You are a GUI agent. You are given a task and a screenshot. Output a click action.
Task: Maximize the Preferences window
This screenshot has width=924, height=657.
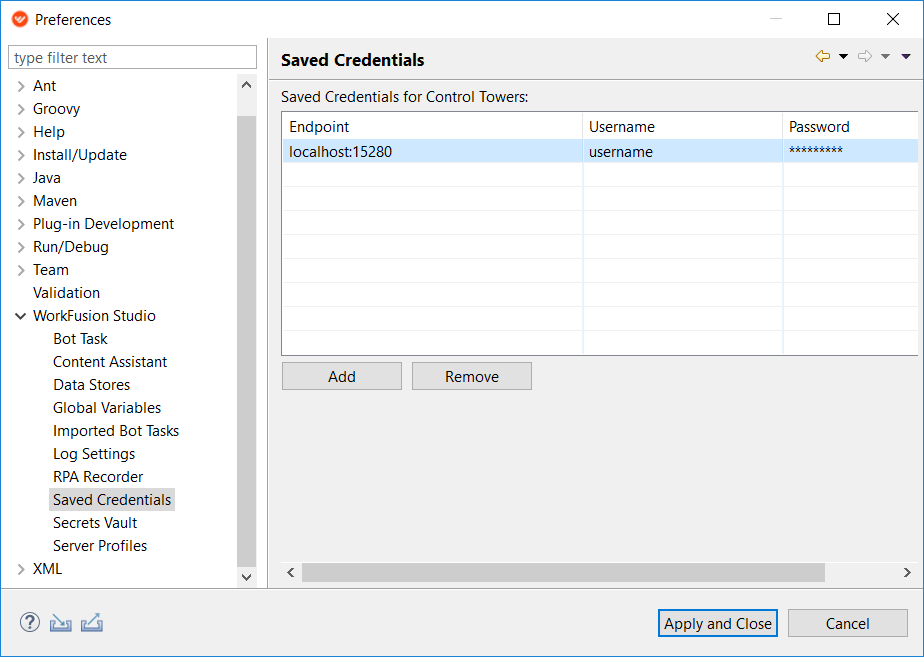pyautogui.click(x=834, y=19)
